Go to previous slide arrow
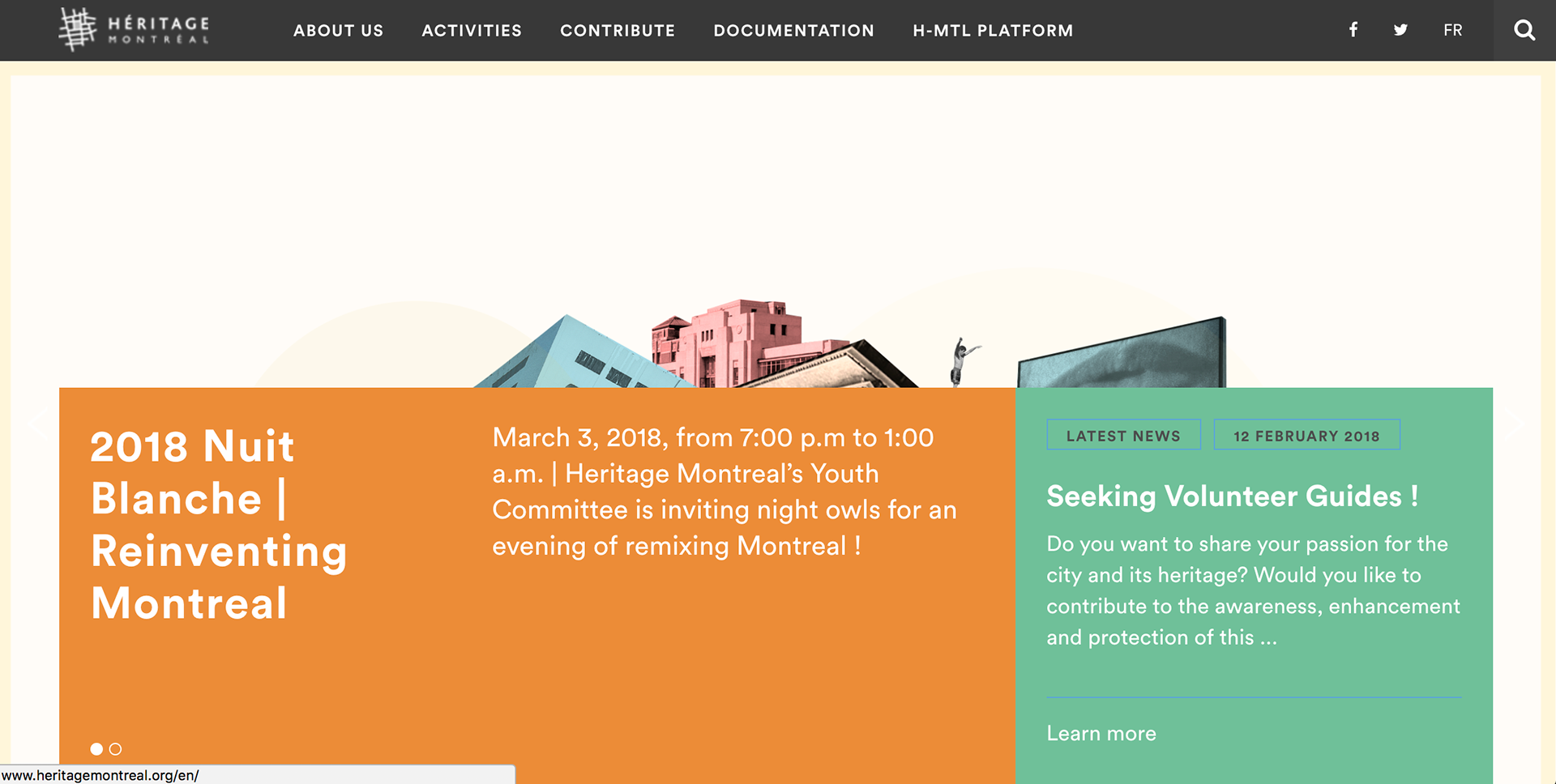 coord(36,424)
